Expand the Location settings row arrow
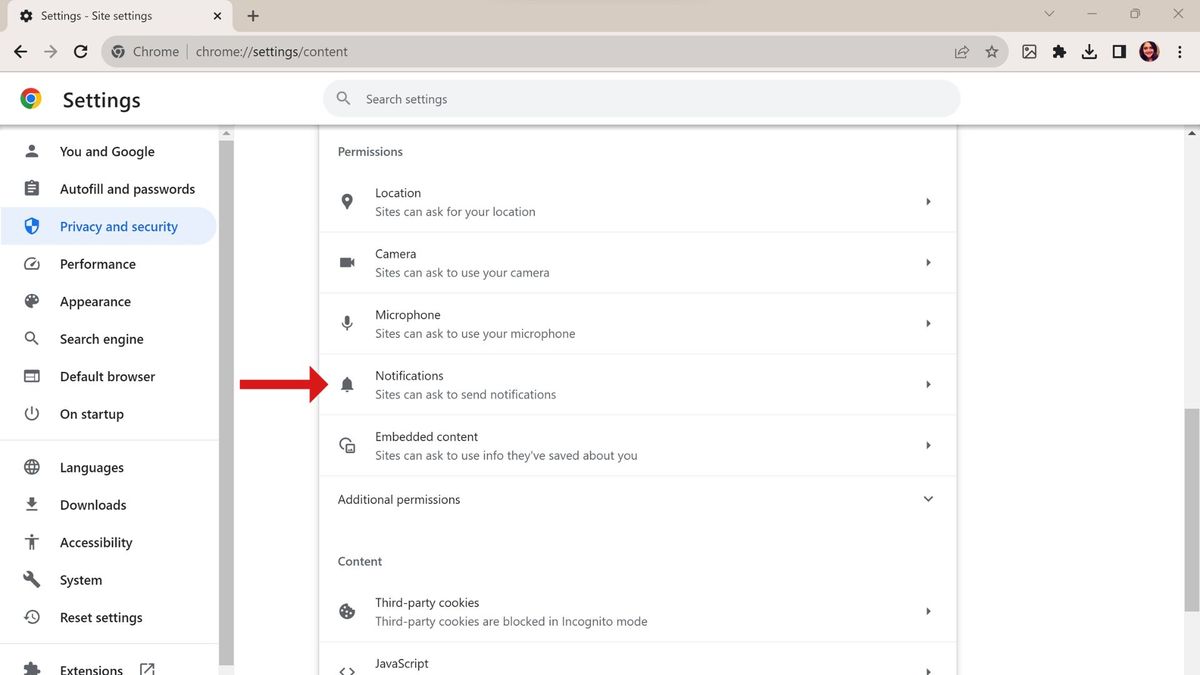Viewport: 1200px width, 675px height. point(927,201)
